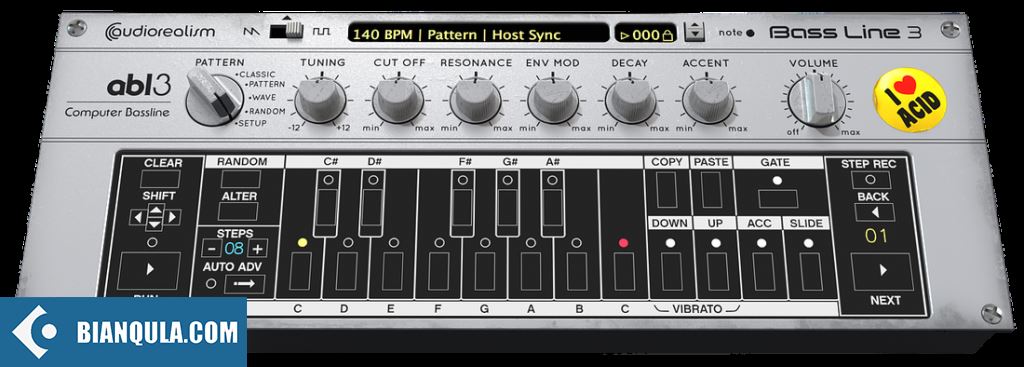This screenshot has height=367, width=1024.
Task: Click the AUTO ADV arrow button
Action: [x=244, y=284]
